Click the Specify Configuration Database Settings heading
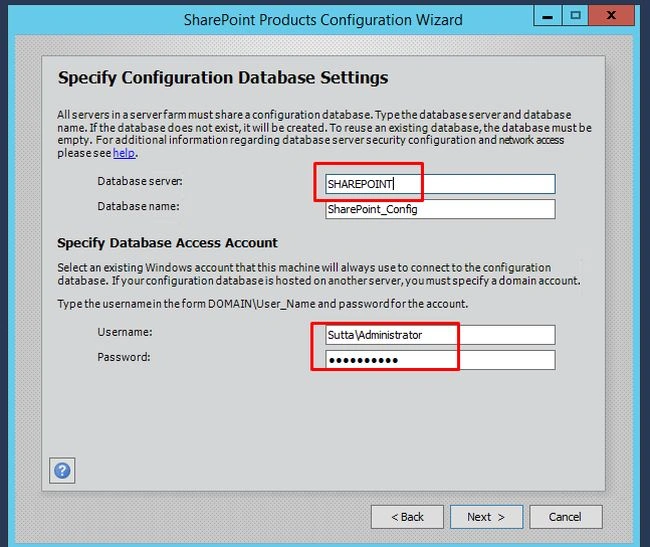This screenshot has height=547, width=650. 223,78
